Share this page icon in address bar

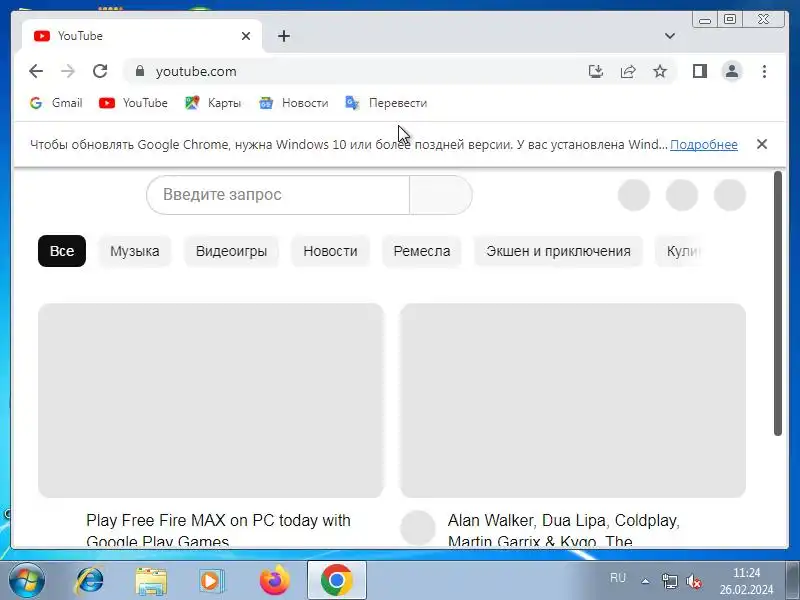628,71
